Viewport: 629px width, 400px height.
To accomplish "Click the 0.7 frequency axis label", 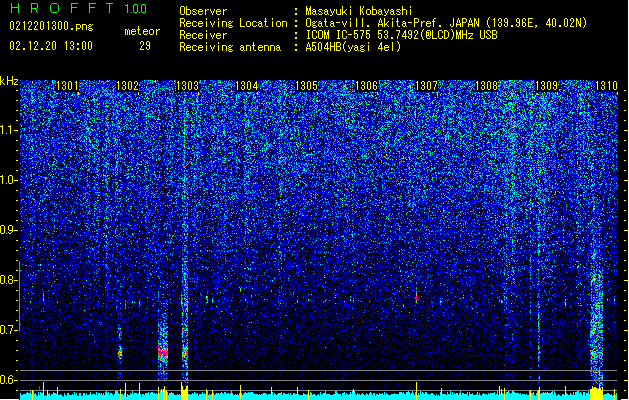I will pos(8,330).
